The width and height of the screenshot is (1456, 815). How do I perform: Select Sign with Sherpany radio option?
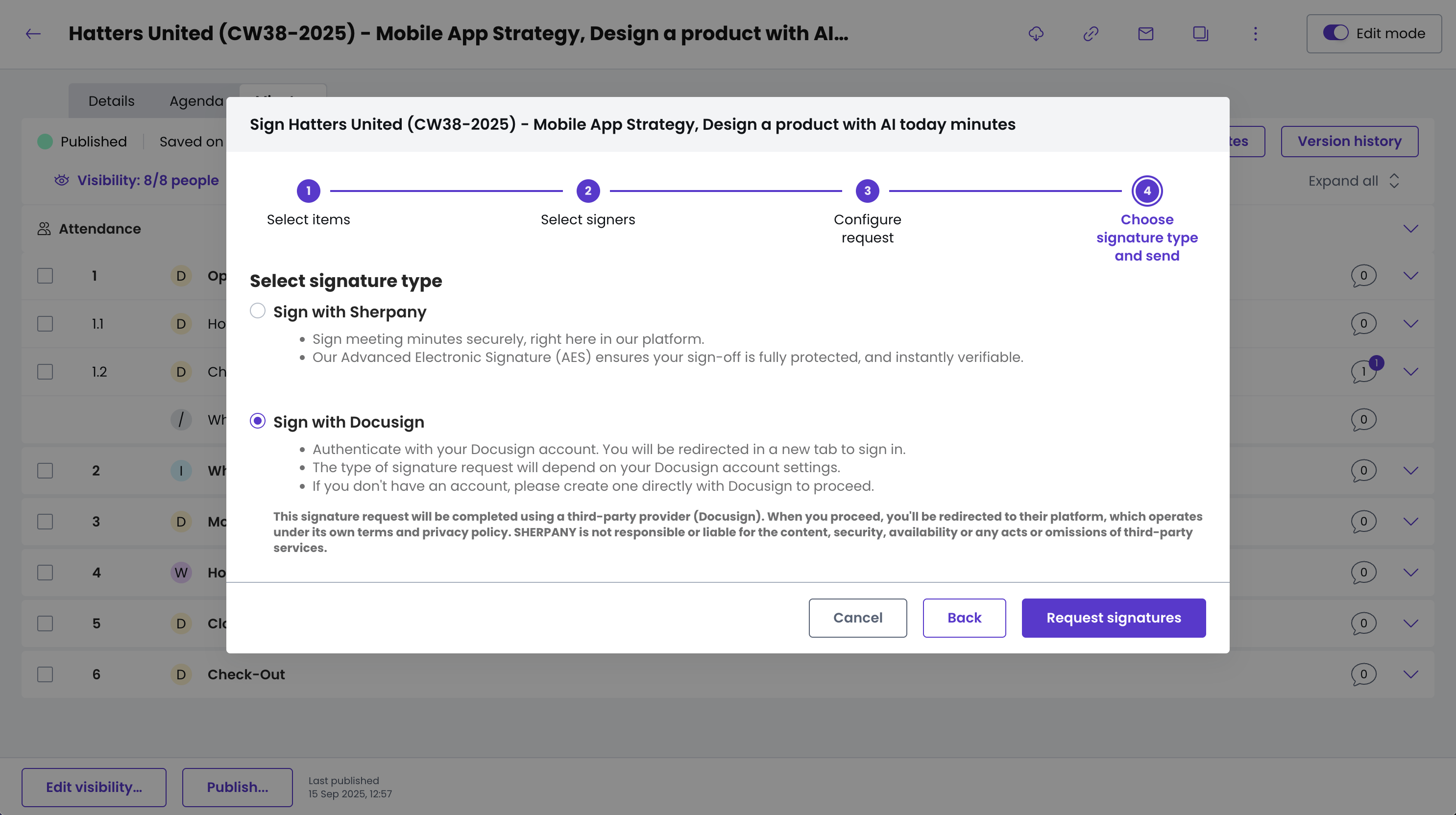pos(258,311)
